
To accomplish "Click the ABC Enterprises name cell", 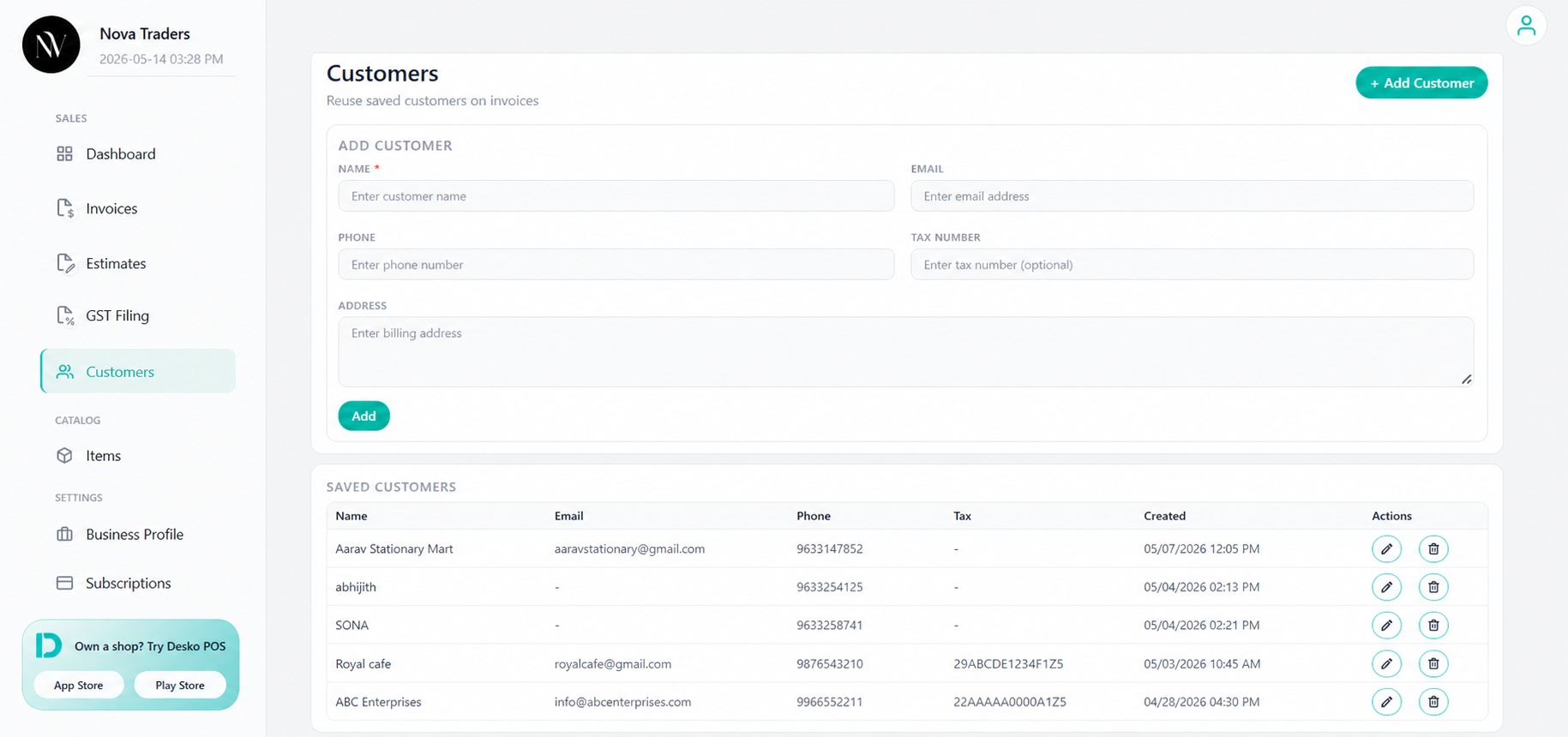I will (x=378, y=702).
